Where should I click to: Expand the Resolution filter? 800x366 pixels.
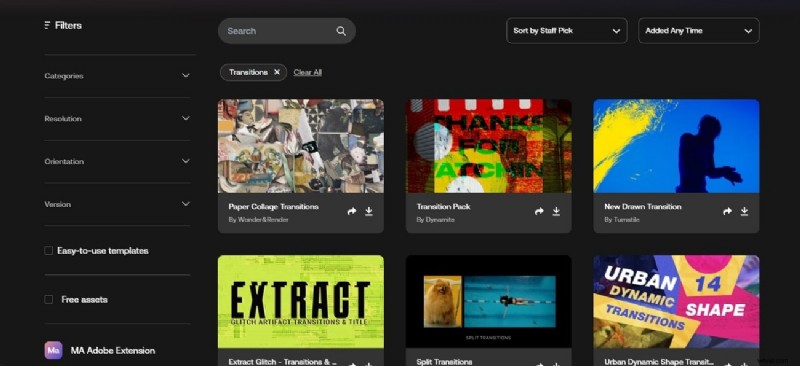117,118
